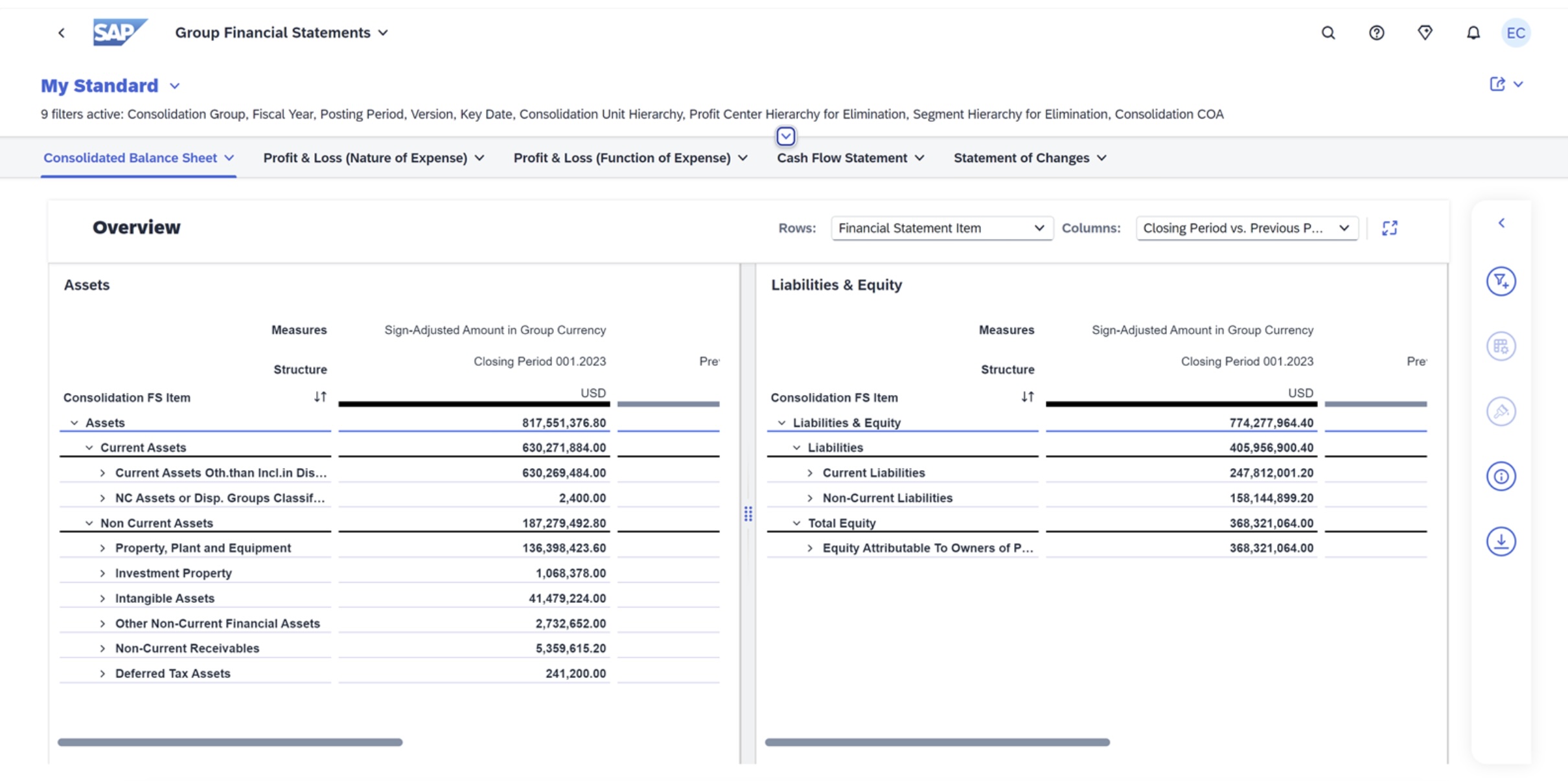
Task: Expand NC Assets or Disp. Groups row
Action: point(102,499)
